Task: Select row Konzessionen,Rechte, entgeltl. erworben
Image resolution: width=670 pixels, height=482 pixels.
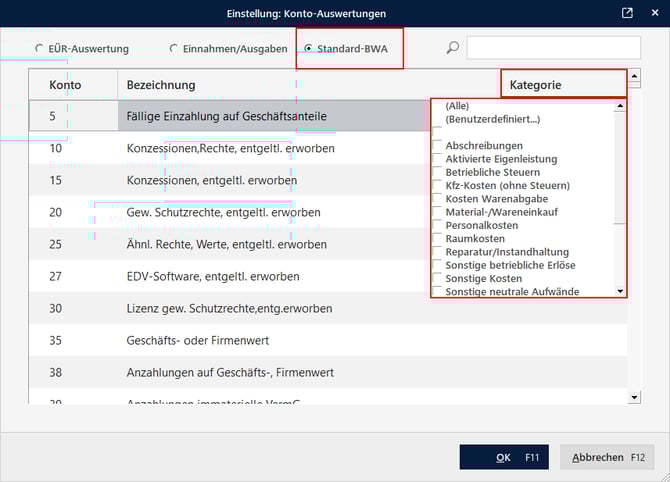Action: [231, 148]
